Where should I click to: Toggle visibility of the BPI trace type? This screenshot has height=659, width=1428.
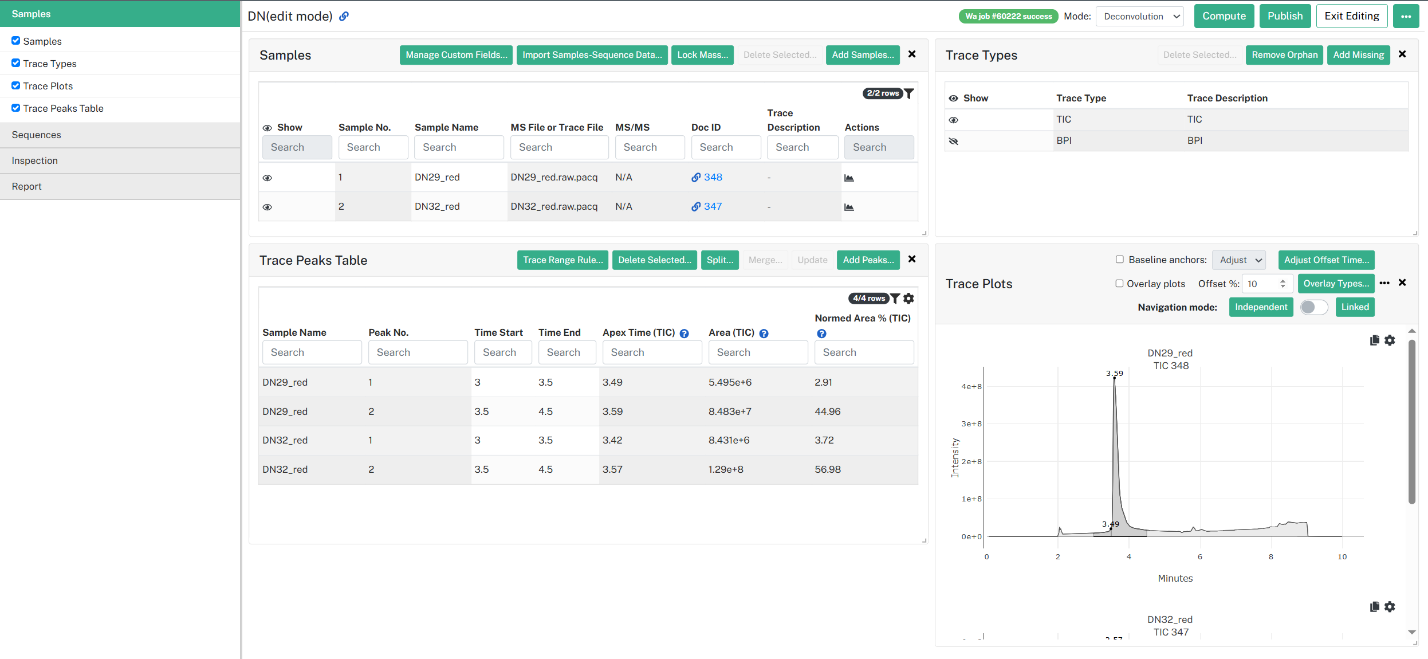[x=953, y=141]
